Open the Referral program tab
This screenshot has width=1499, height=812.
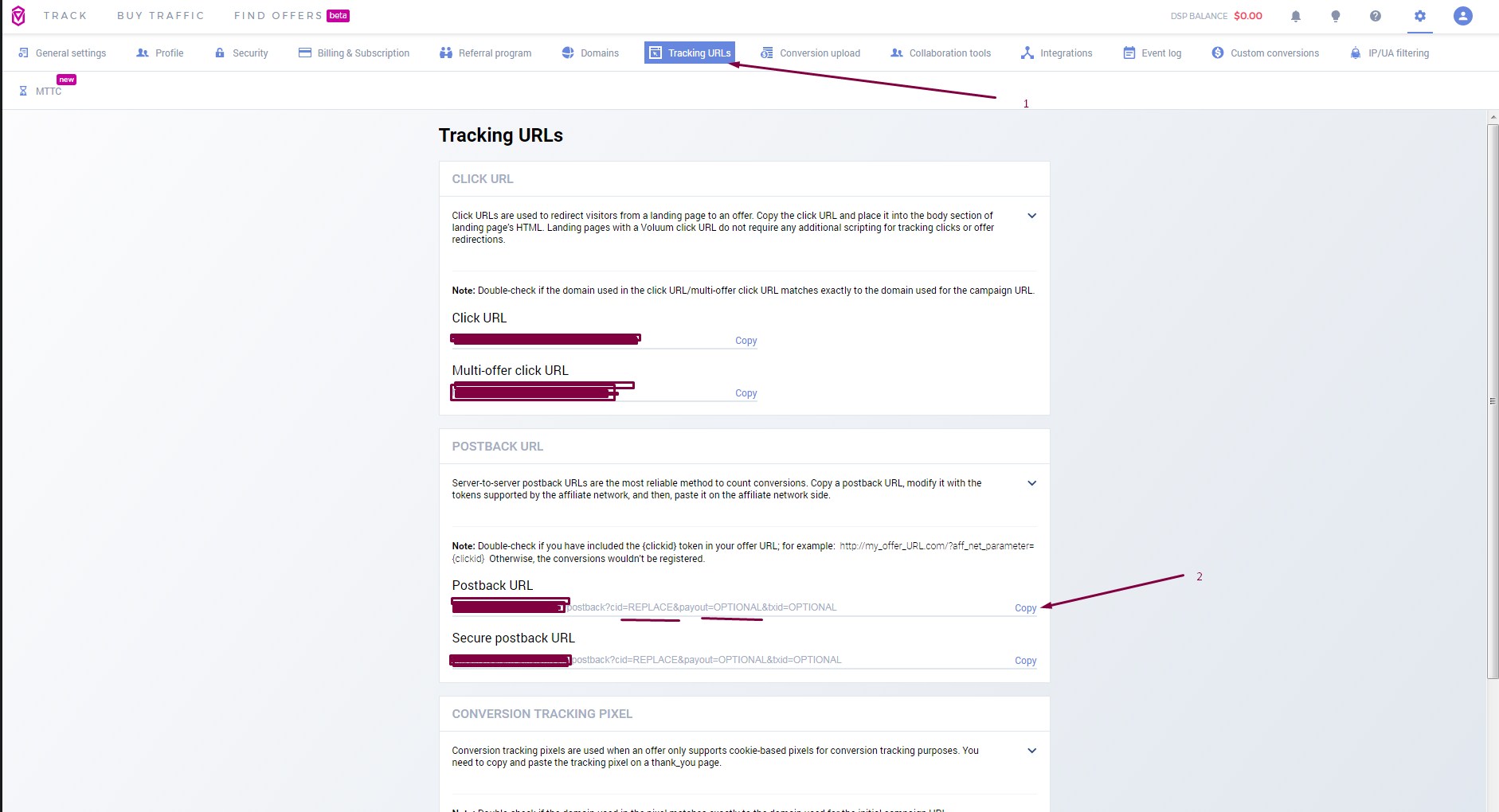click(486, 53)
